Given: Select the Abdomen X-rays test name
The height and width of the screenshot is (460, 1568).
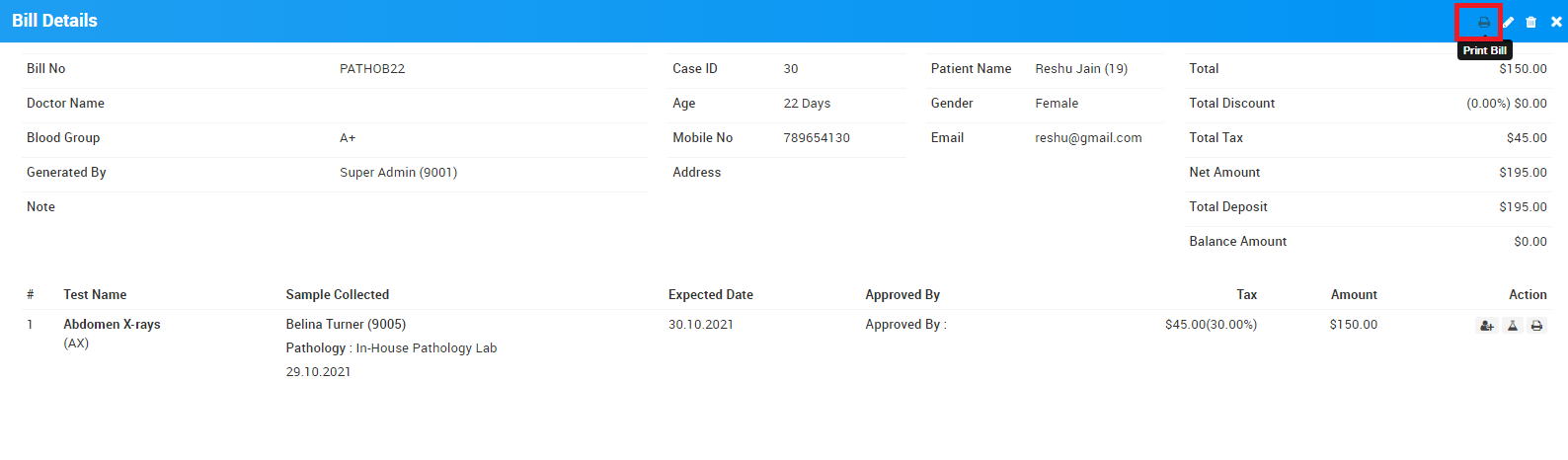Looking at the screenshot, I should [112, 324].
